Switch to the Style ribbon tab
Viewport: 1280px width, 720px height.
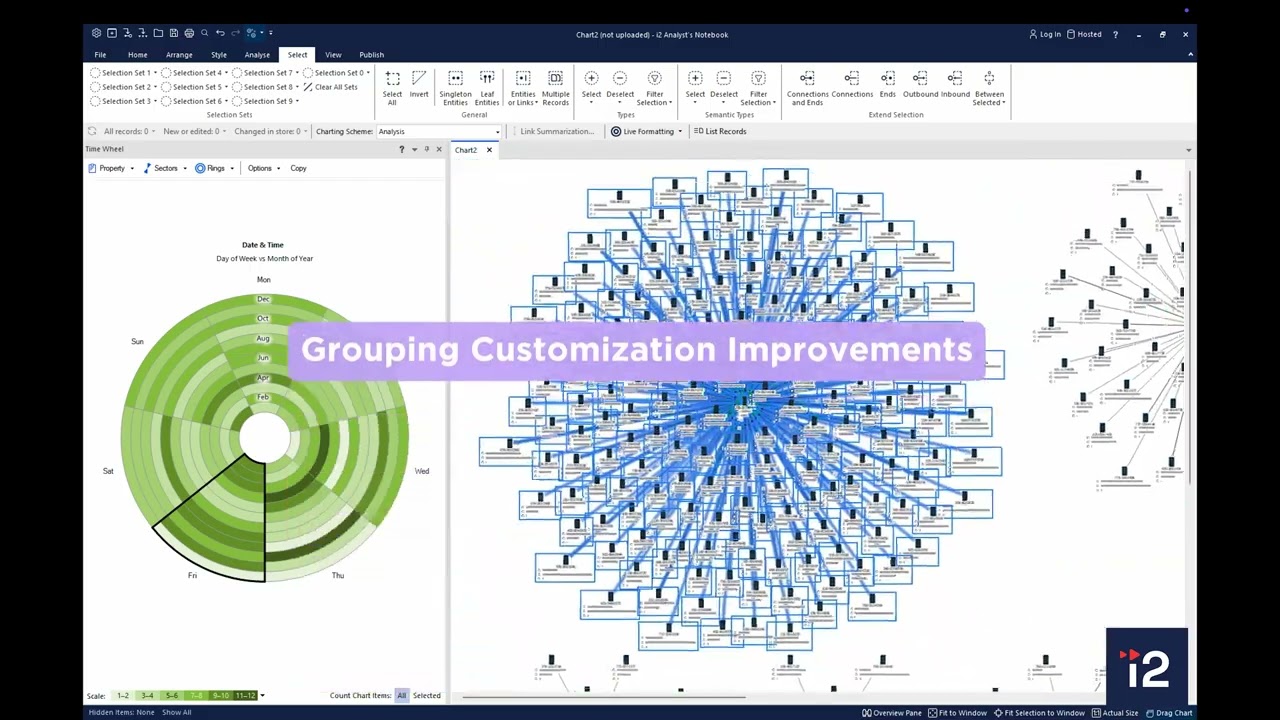tap(219, 55)
